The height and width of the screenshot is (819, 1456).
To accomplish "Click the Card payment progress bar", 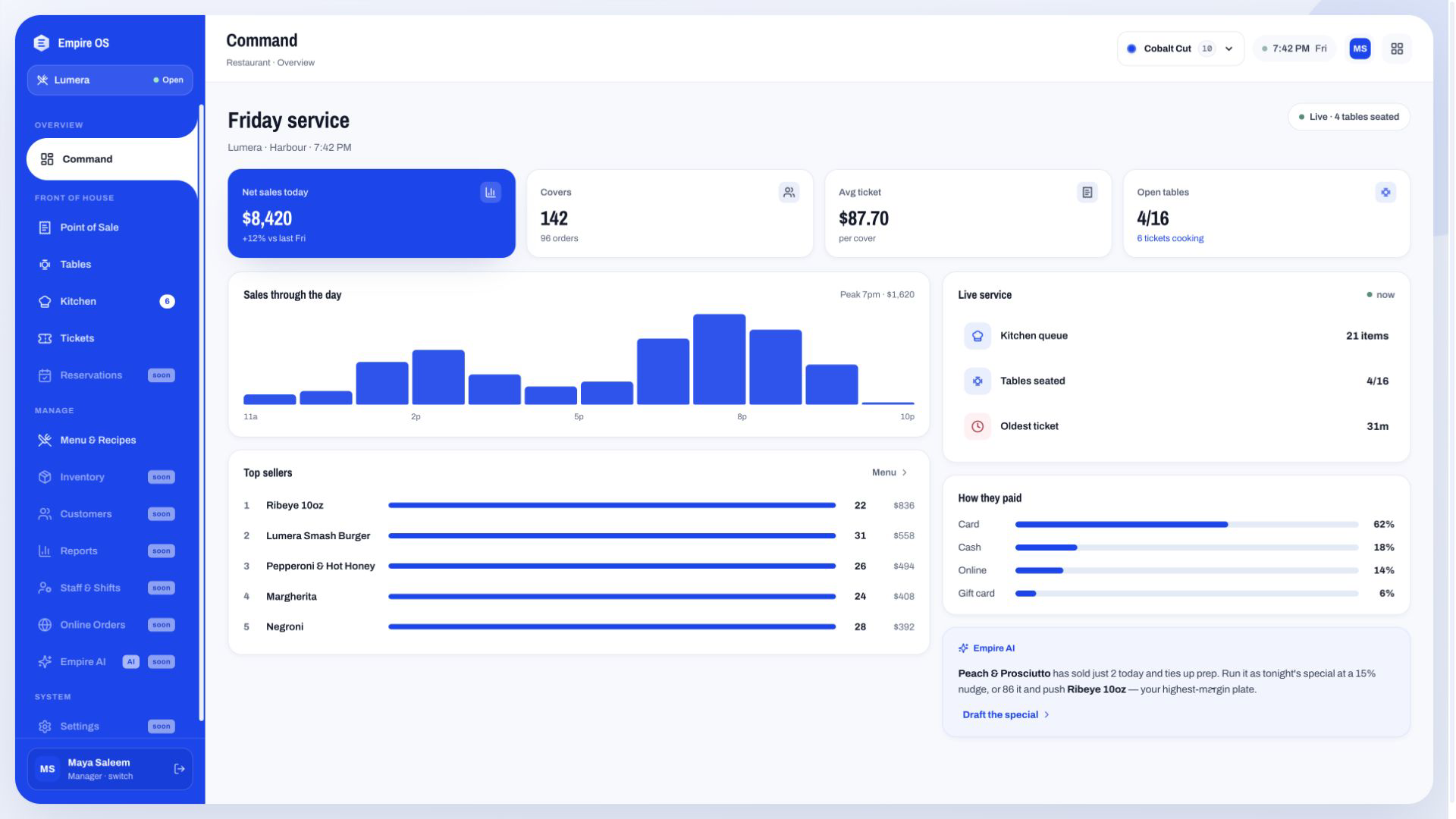I will pyautogui.click(x=1186, y=525).
